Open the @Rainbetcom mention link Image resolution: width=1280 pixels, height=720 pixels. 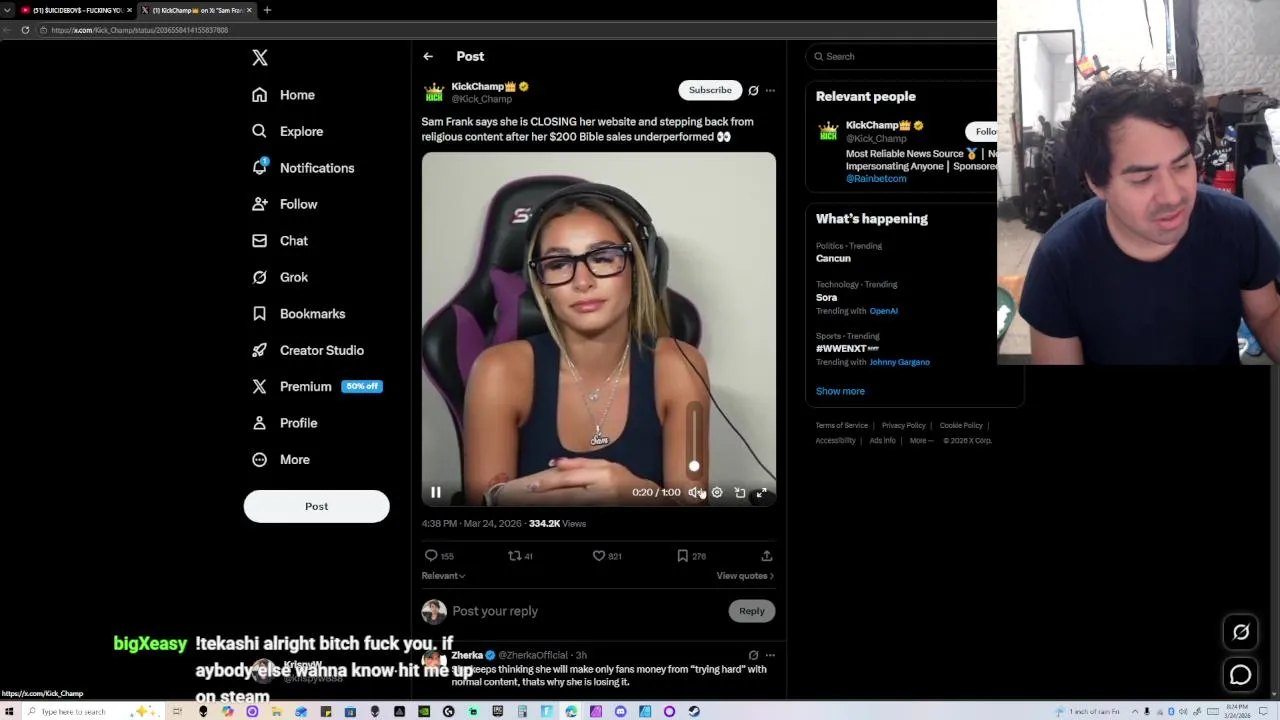tap(876, 179)
